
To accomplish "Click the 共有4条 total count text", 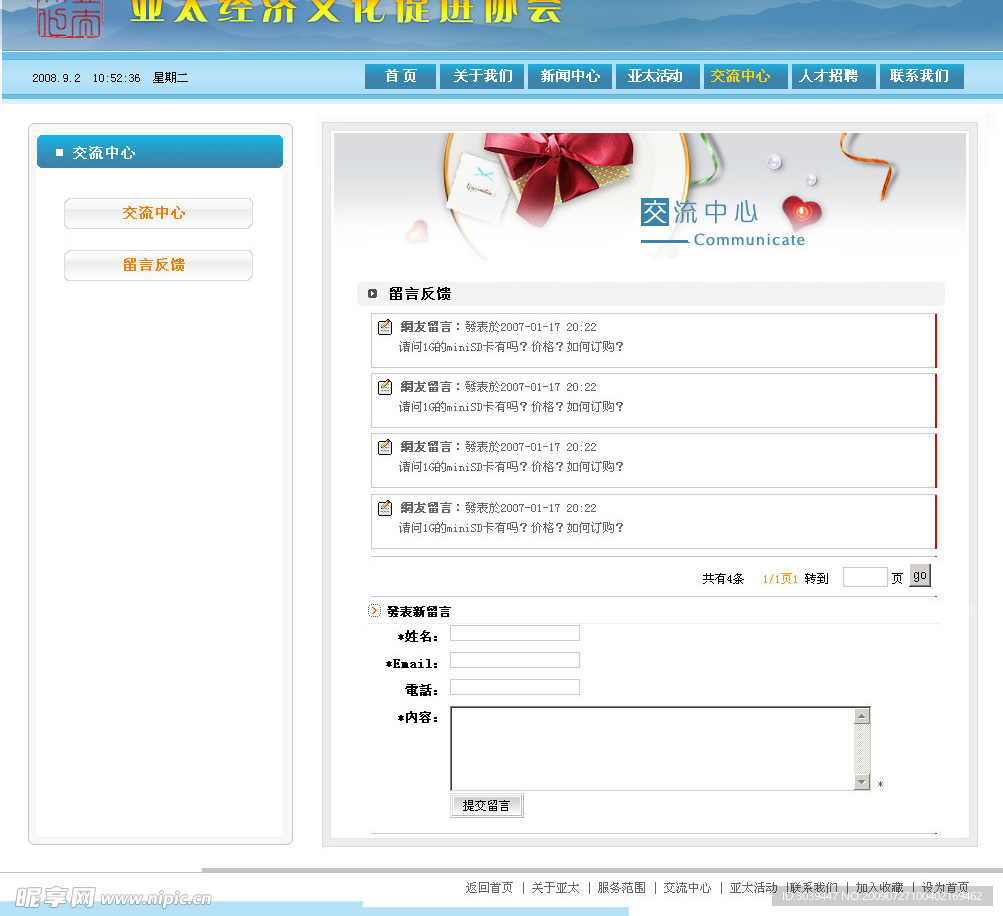I will (723, 579).
